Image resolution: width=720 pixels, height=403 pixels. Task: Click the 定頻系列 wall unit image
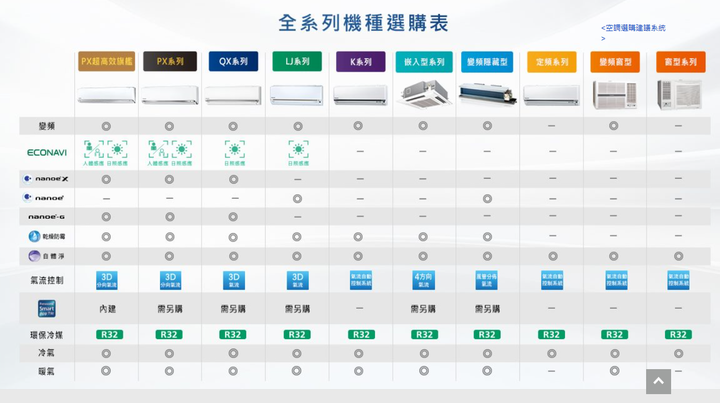[551, 95]
